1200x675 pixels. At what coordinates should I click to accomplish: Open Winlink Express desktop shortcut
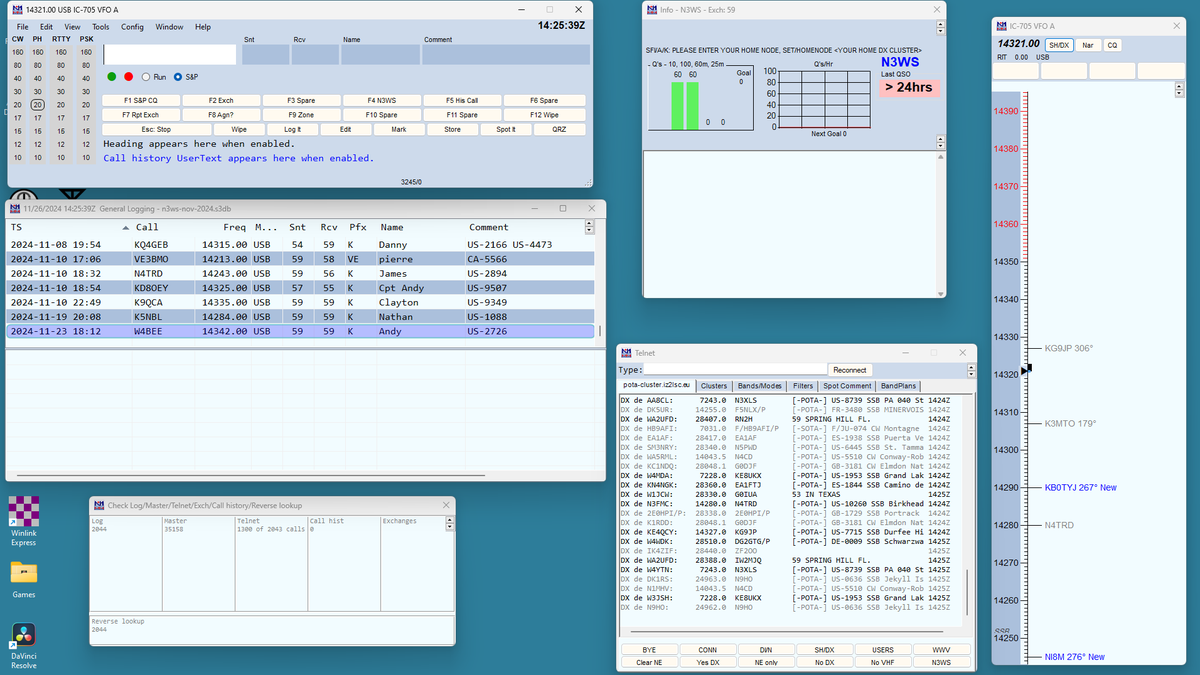click(x=24, y=521)
